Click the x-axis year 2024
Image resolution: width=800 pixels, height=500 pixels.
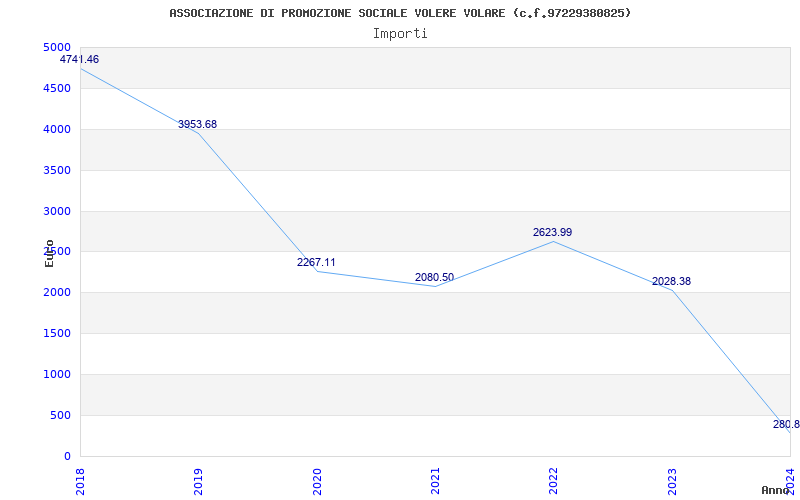tap(790, 482)
